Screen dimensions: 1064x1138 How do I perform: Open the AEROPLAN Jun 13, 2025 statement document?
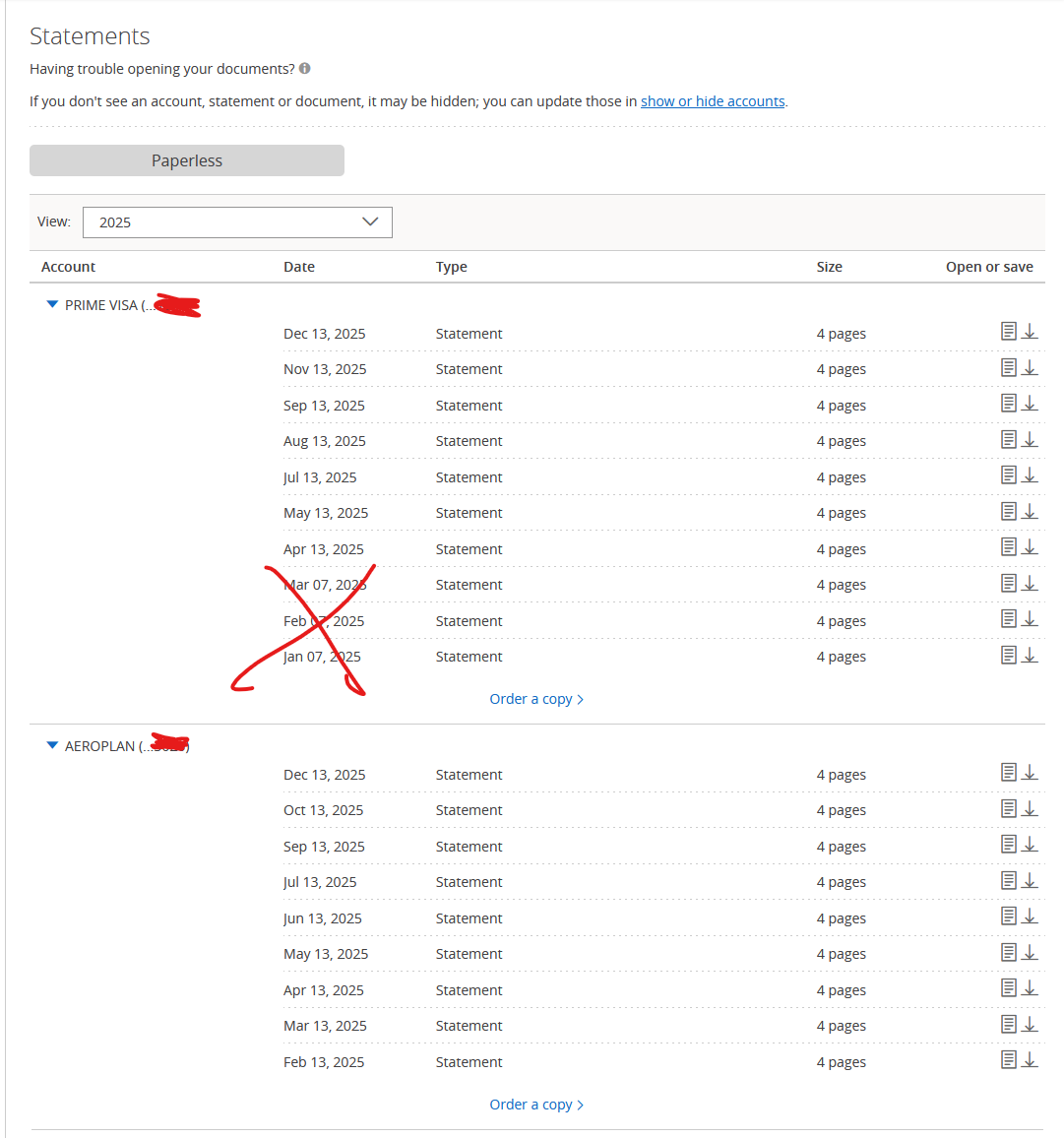pyautogui.click(x=1009, y=917)
